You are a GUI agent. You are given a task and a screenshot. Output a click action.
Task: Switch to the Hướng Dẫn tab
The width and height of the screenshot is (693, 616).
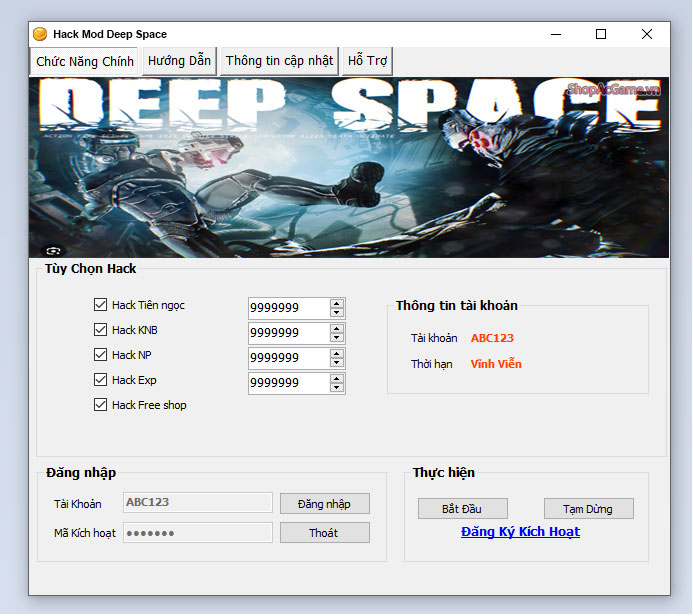pos(179,61)
